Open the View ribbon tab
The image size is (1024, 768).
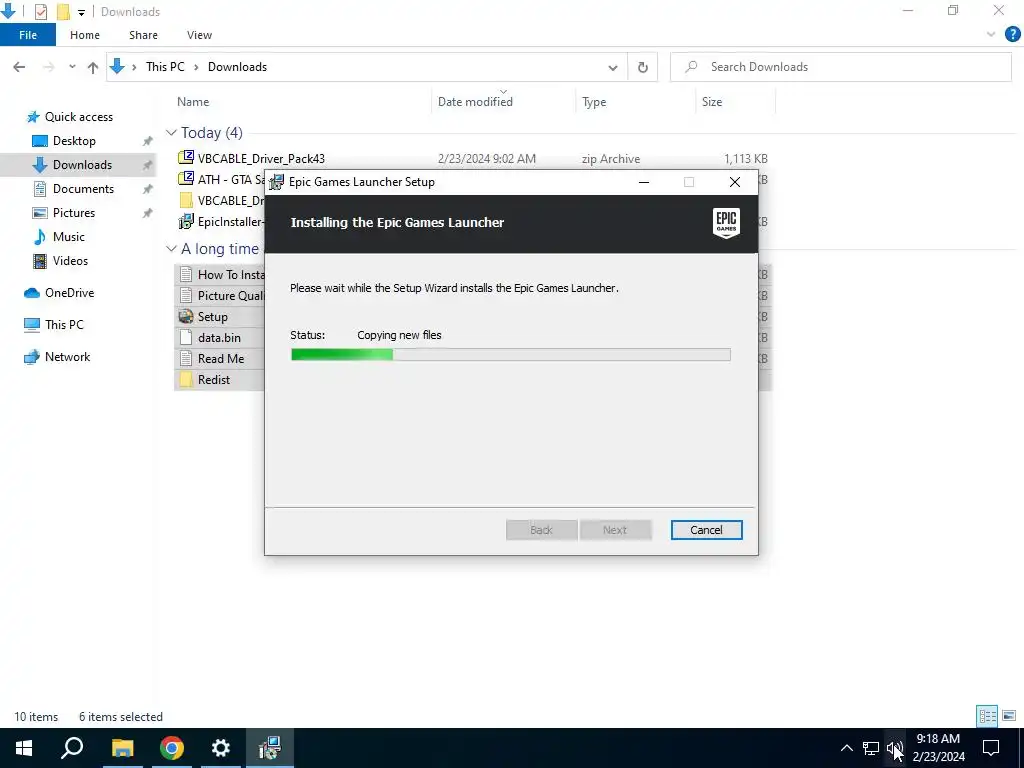click(199, 35)
